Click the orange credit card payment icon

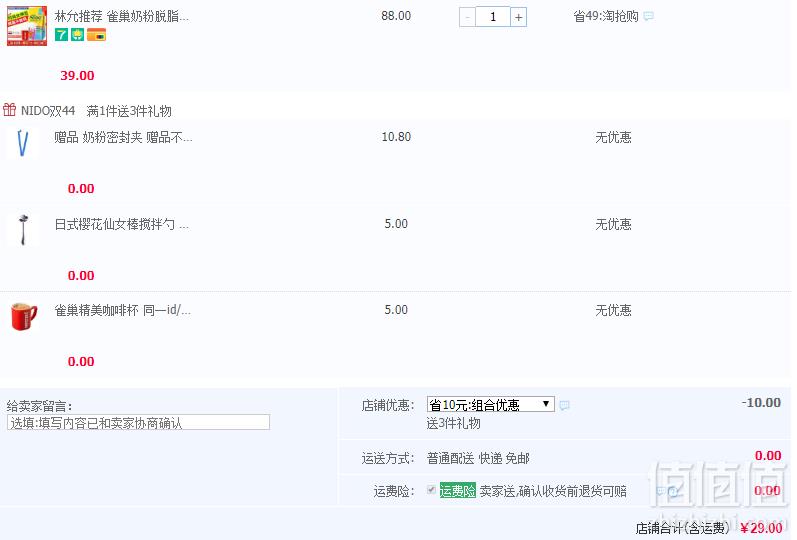click(97, 35)
